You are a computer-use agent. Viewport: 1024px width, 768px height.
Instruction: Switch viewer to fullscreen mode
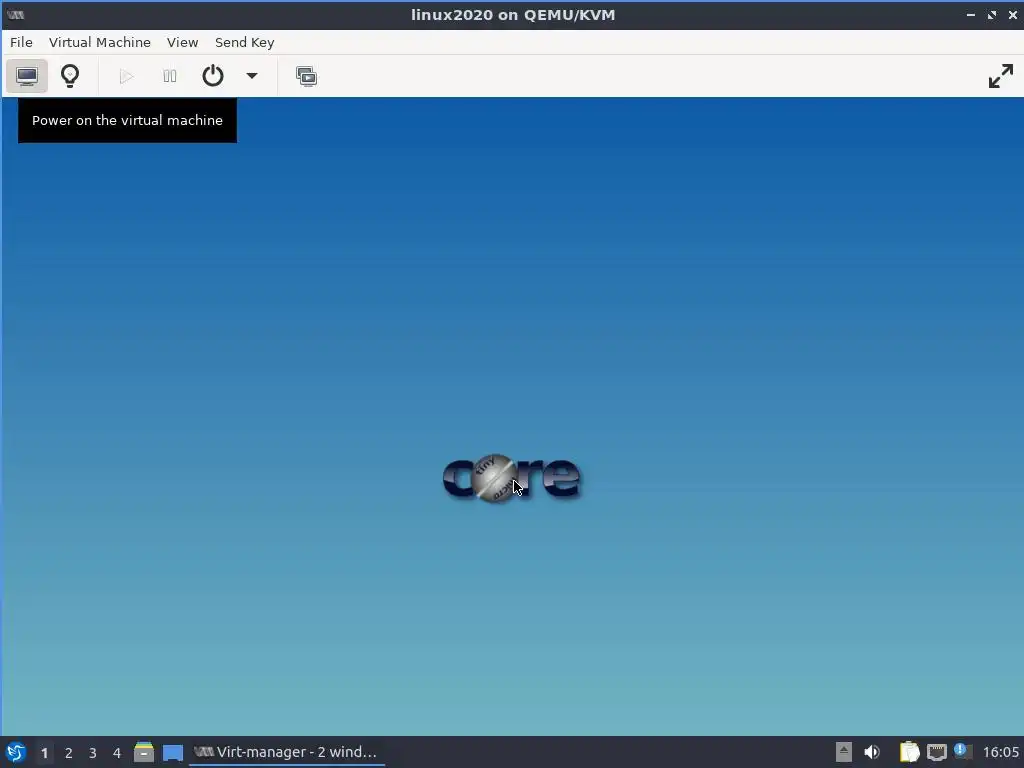click(x=1000, y=76)
